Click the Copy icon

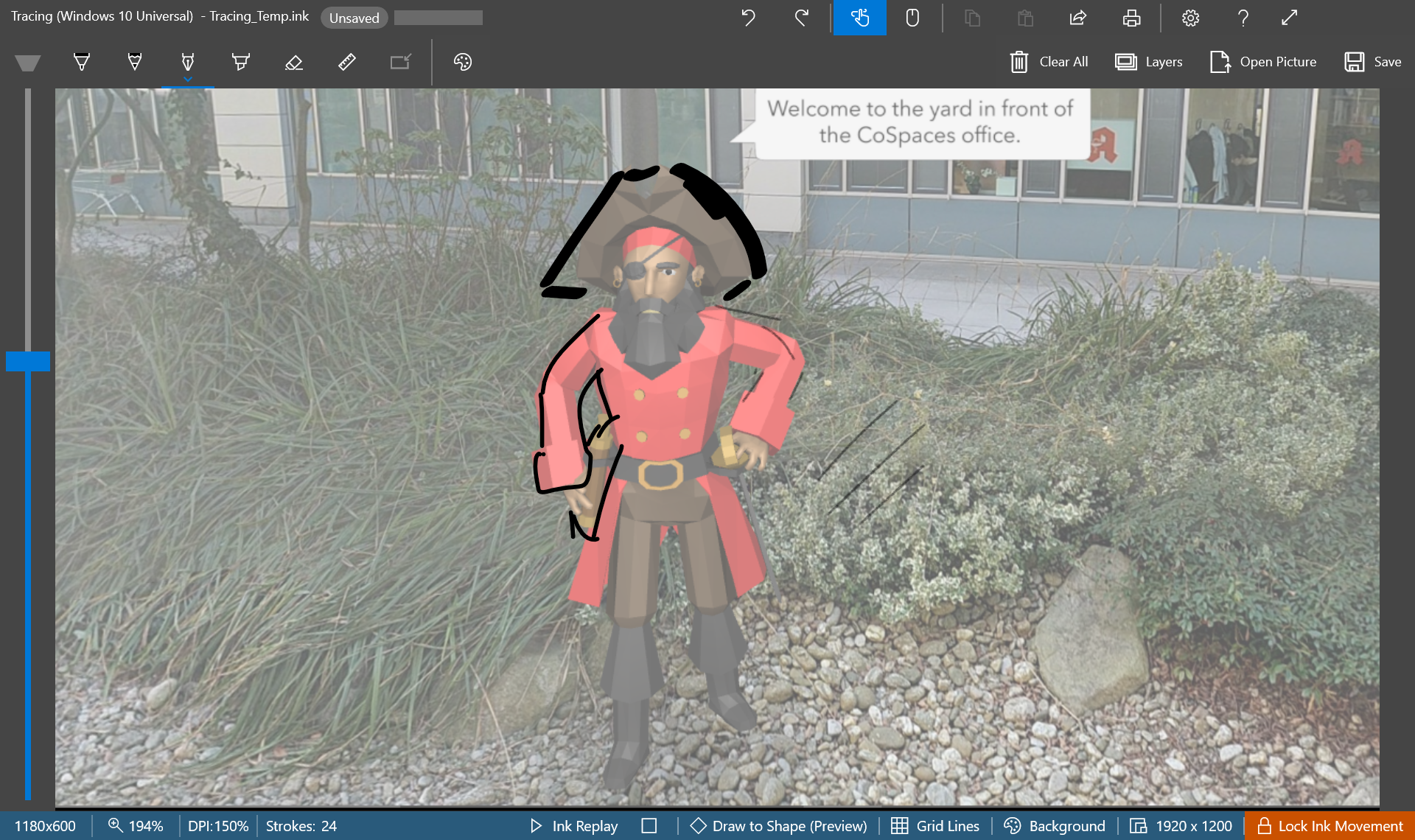[x=972, y=18]
